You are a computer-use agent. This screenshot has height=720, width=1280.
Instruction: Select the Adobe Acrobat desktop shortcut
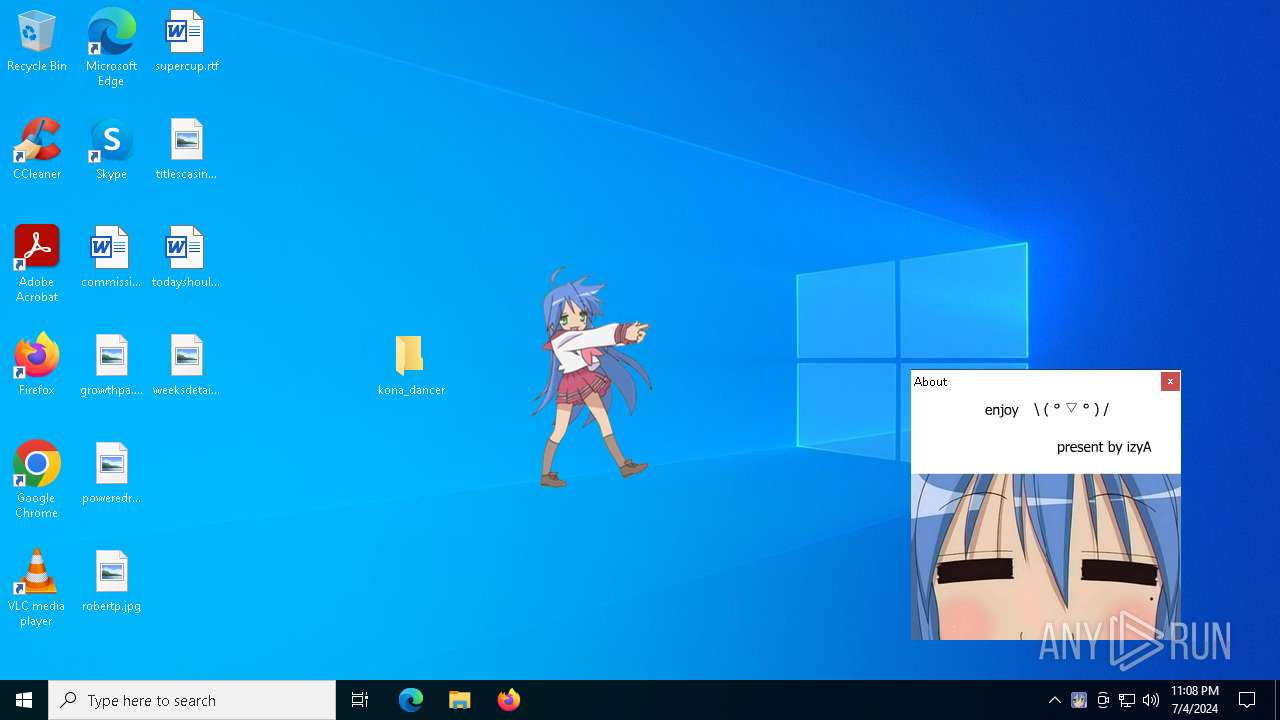pos(37,264)
